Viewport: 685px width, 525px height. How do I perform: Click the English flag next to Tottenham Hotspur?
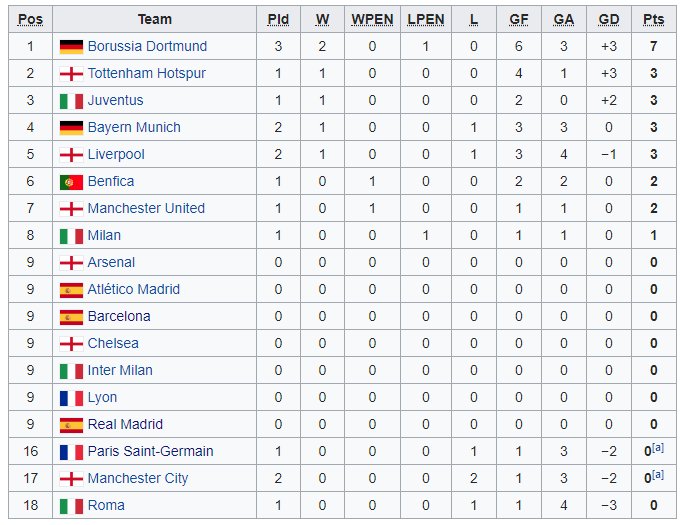click(71, 74)
